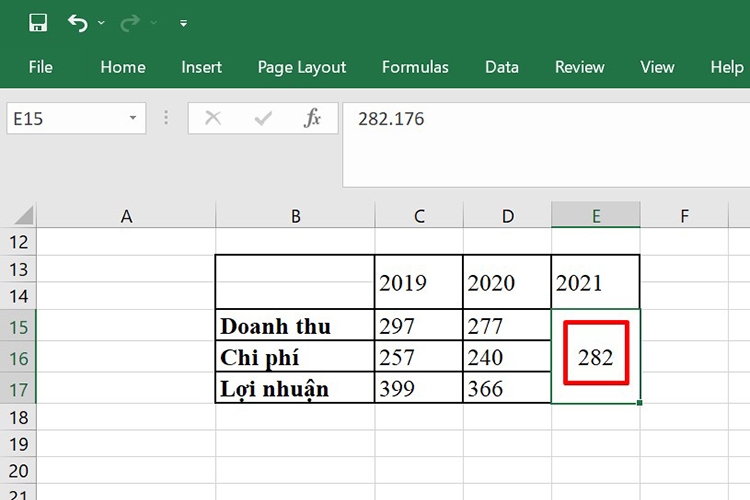Confirm entry with the checkmark icon

263,118
